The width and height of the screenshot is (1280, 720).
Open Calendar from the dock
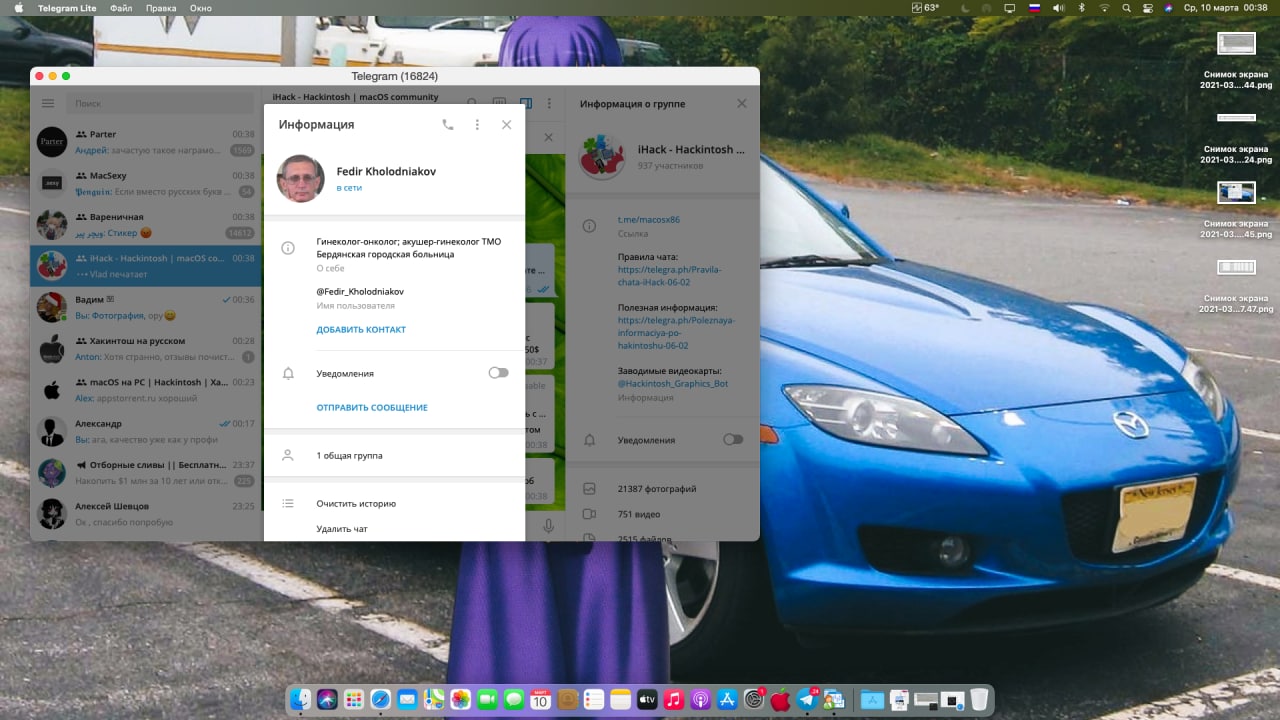click(540, 700)
